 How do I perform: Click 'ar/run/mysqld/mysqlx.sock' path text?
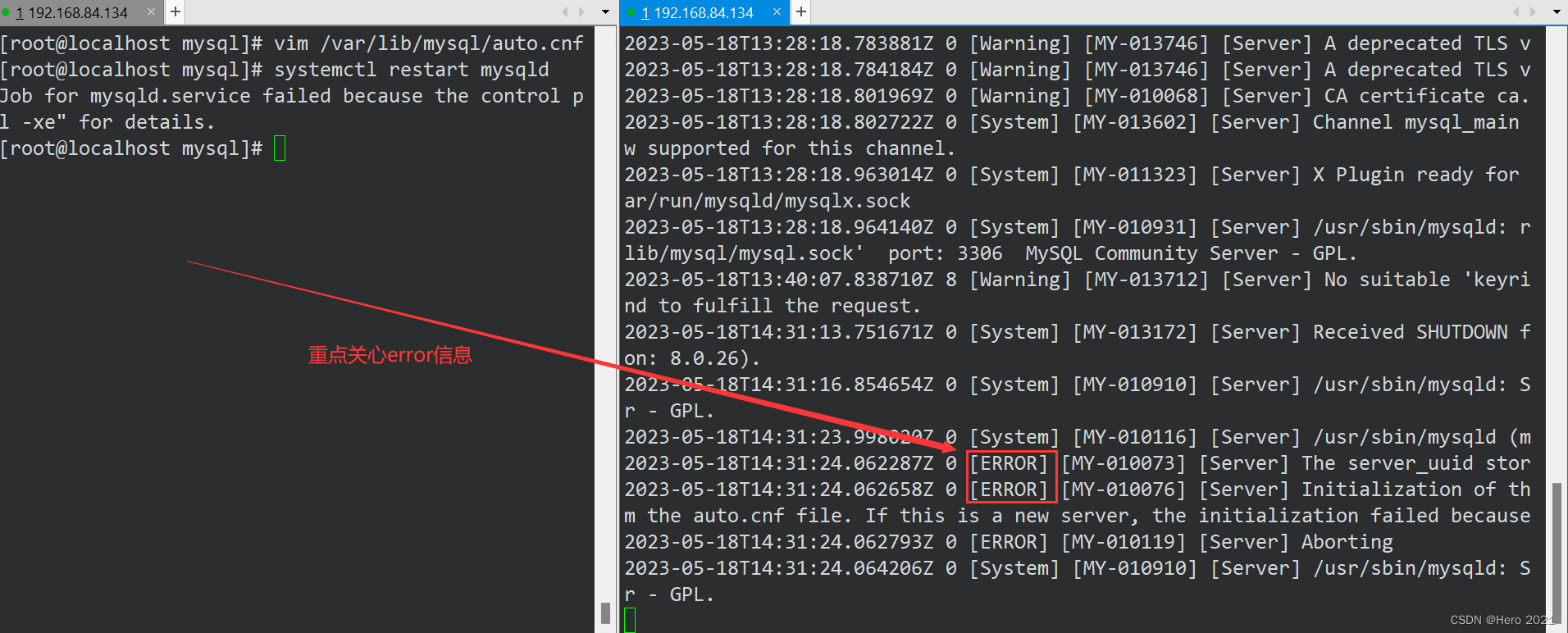coord(768,201)
